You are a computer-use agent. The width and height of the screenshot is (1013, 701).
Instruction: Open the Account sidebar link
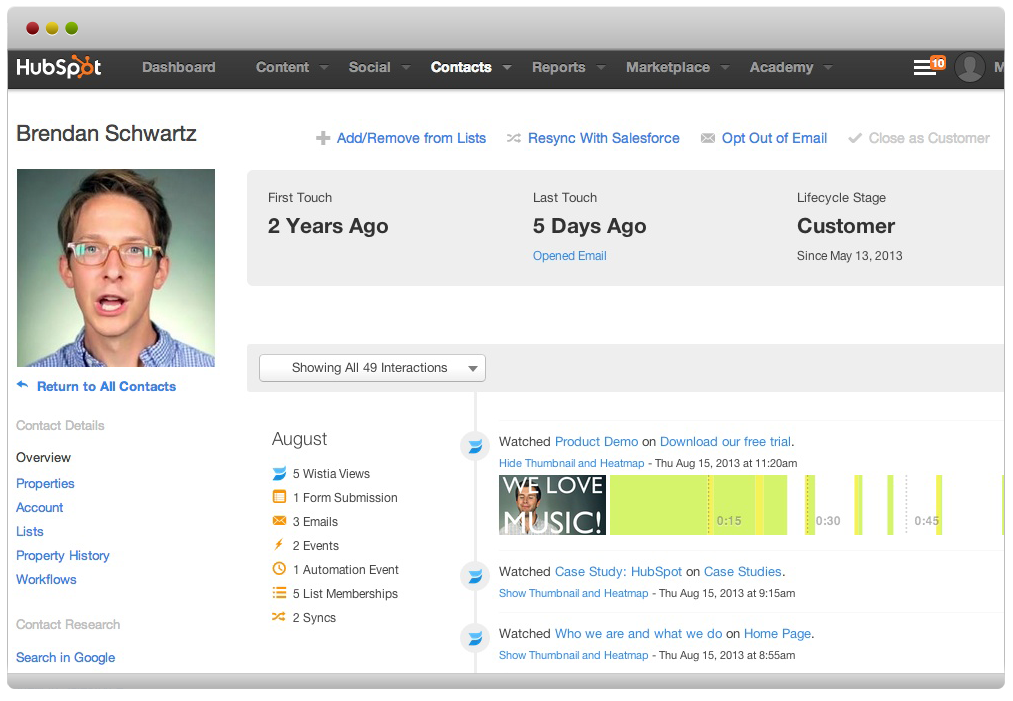[39, 507]
